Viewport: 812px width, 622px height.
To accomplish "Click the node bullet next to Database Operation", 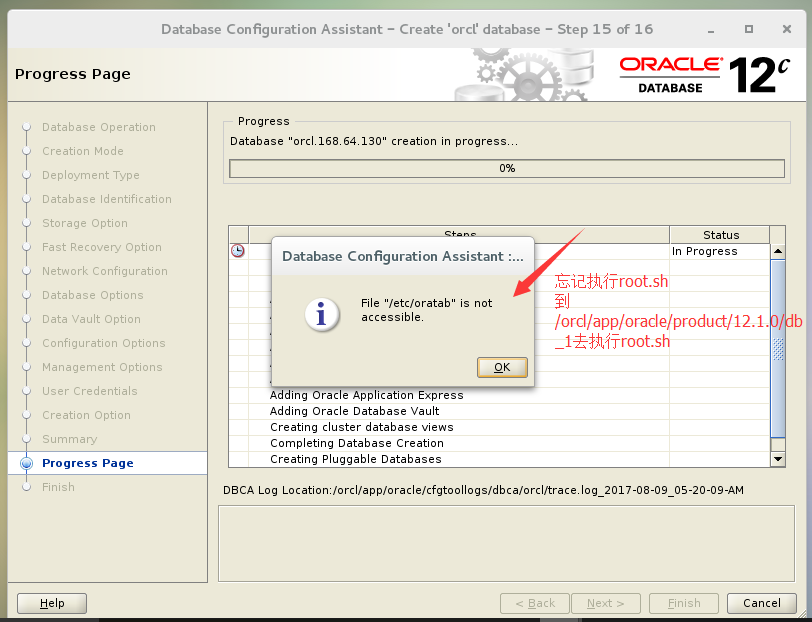I will point(28,127).
